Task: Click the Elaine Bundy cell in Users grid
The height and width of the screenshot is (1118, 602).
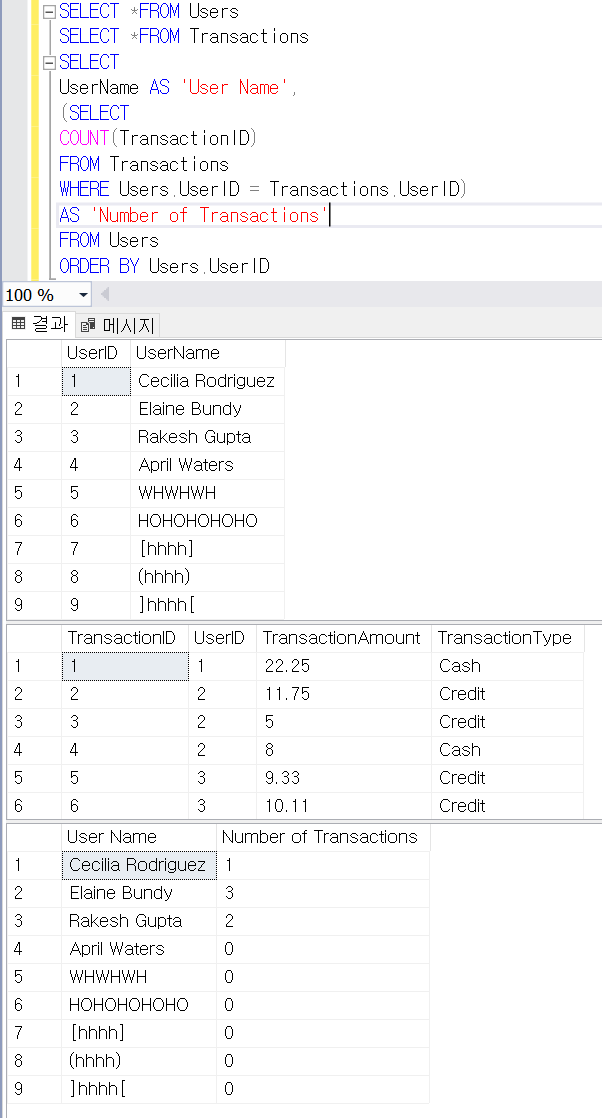Action: click(208, 409)
